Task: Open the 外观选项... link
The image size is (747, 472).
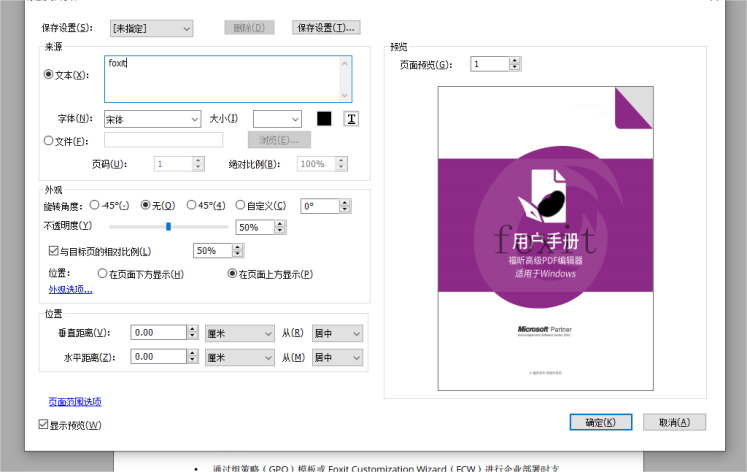Action: 71,289
